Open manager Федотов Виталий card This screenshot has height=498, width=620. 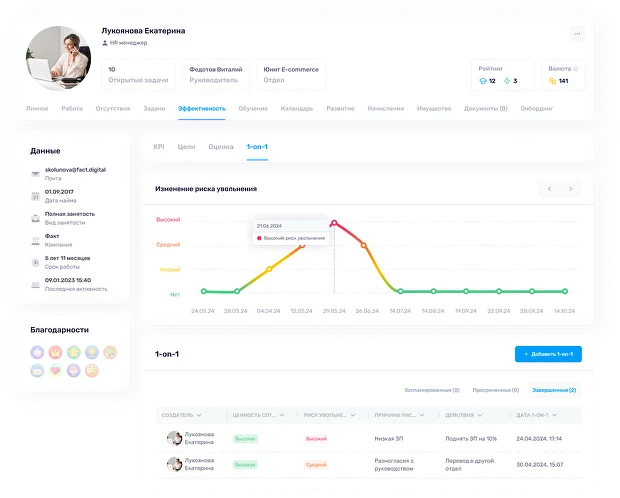(x=216, y=75)
